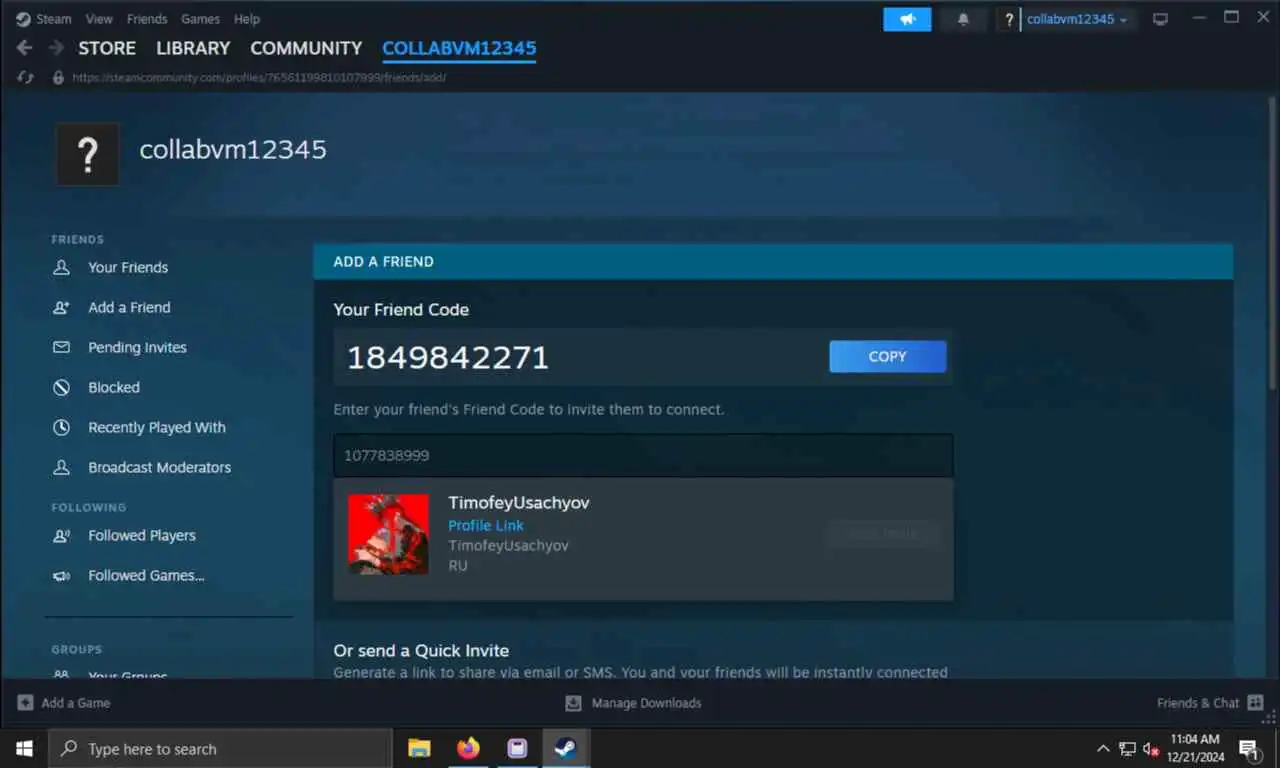
Task: Click the taskbar clock showing 11:04 AM
Action: click(x=1197, y=748)
